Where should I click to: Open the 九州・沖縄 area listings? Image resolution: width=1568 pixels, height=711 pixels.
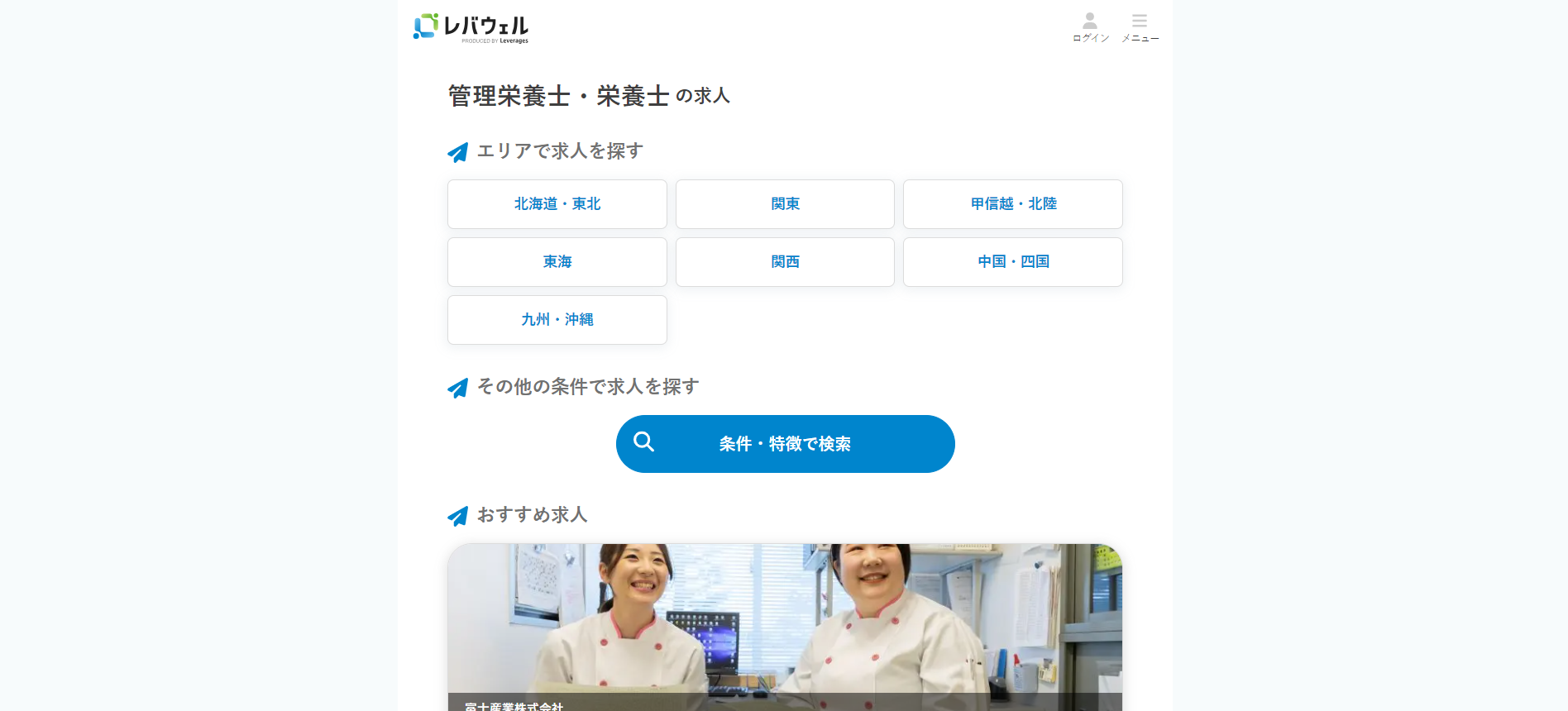[557, 320]
